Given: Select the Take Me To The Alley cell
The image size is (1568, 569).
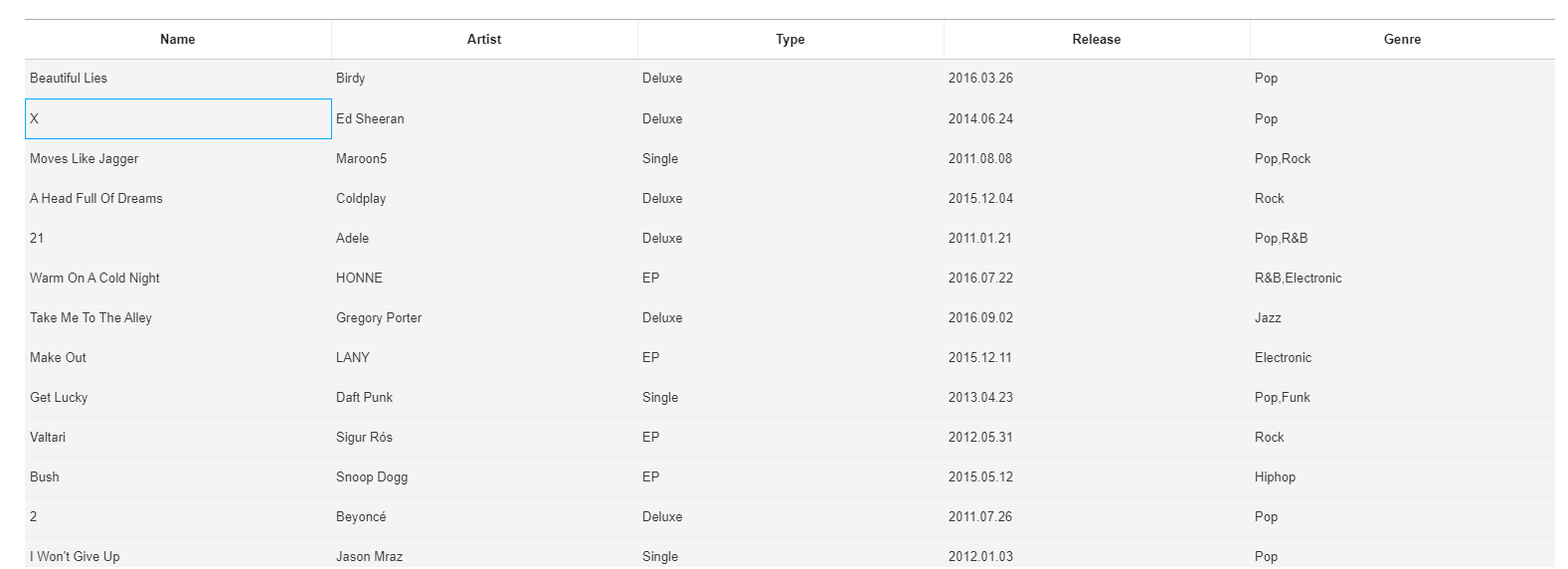Looking at the screenshot, I should click(178, 317).
